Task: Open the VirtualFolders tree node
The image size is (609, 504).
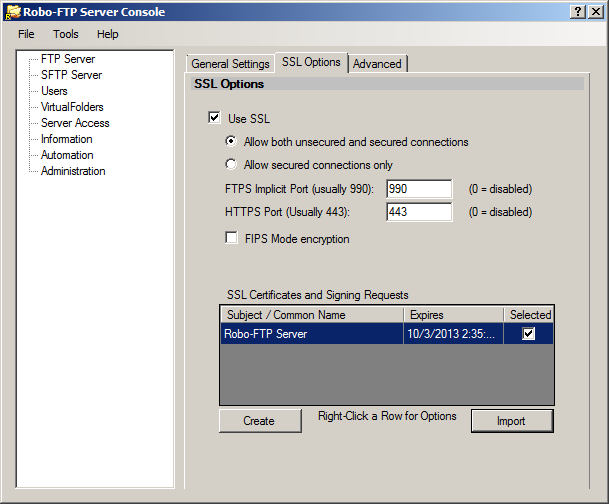Action: [72, 107]
